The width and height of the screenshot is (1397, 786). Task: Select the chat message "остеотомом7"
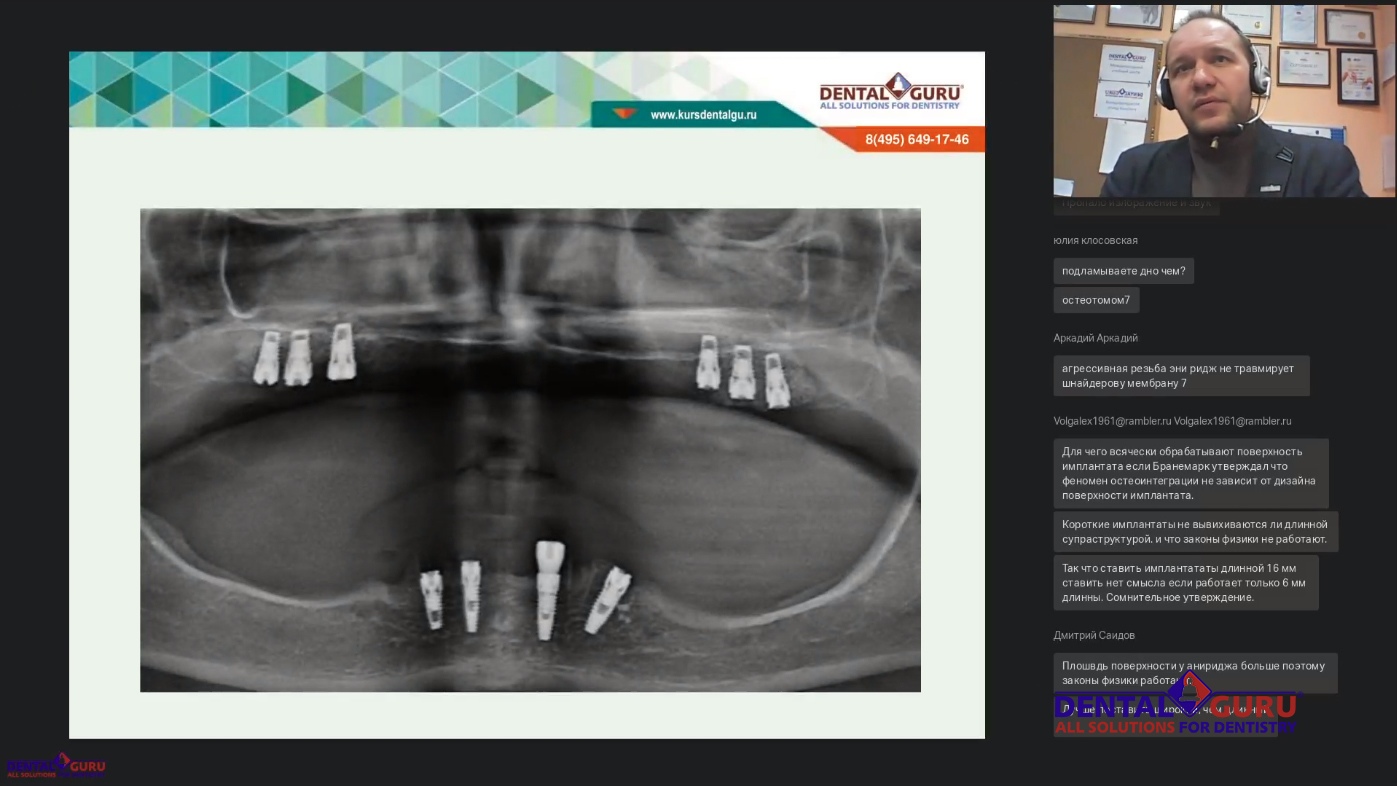[x=1095, y=300]
